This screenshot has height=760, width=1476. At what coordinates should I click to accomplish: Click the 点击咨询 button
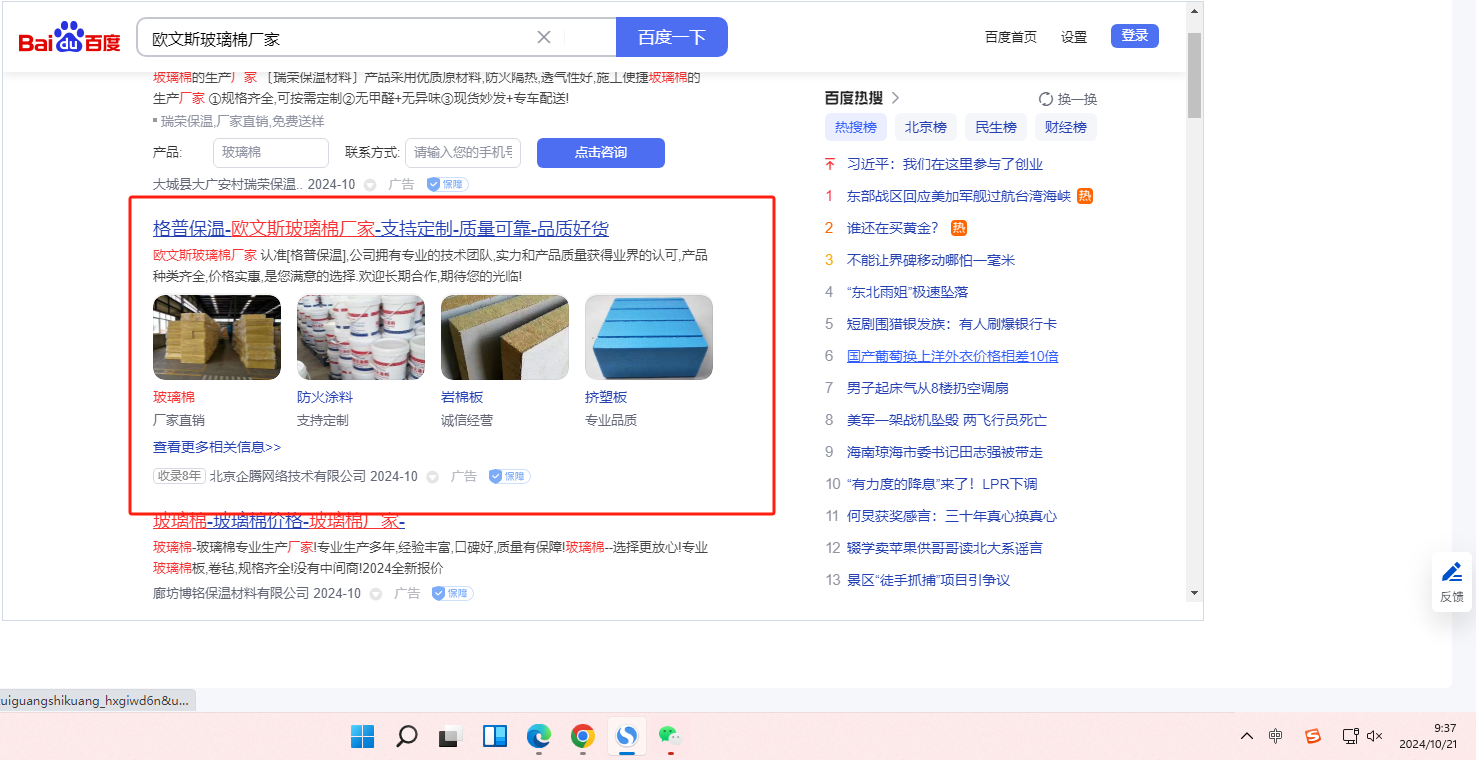[x=601, y=153]
